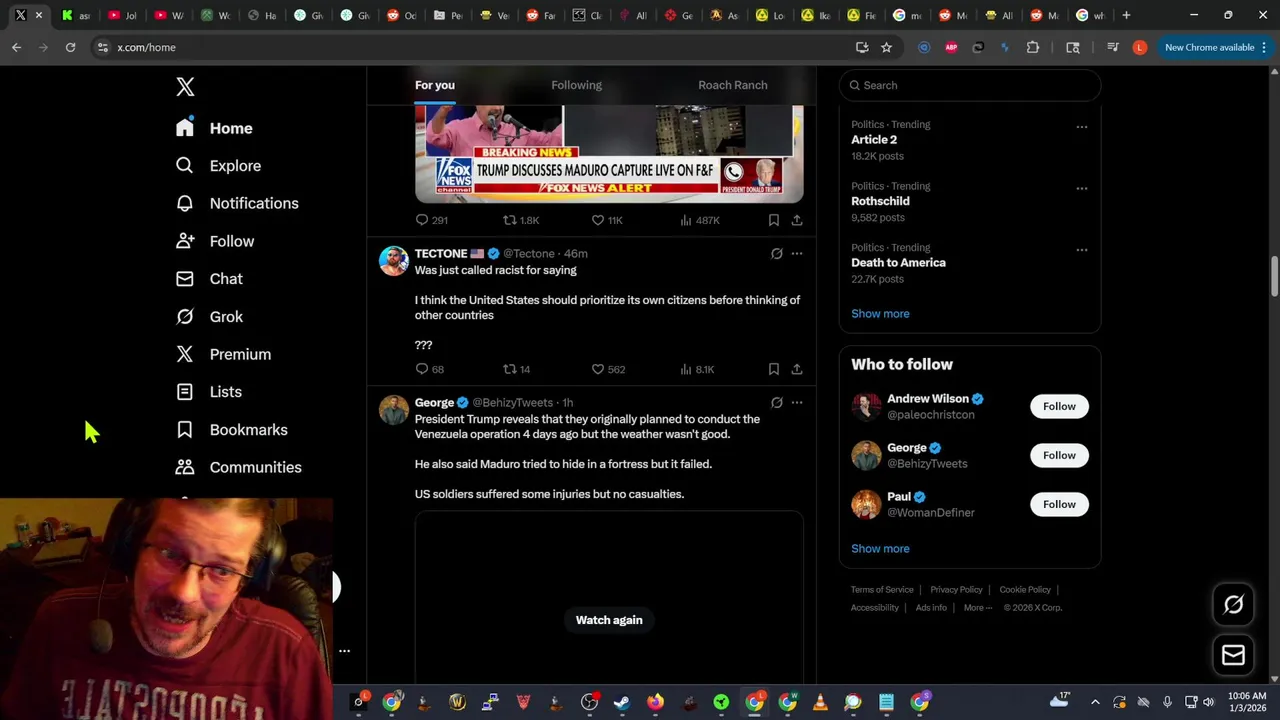Open the Follow page in the sidebar
1280x720 pixels.
tap(215, 241)
